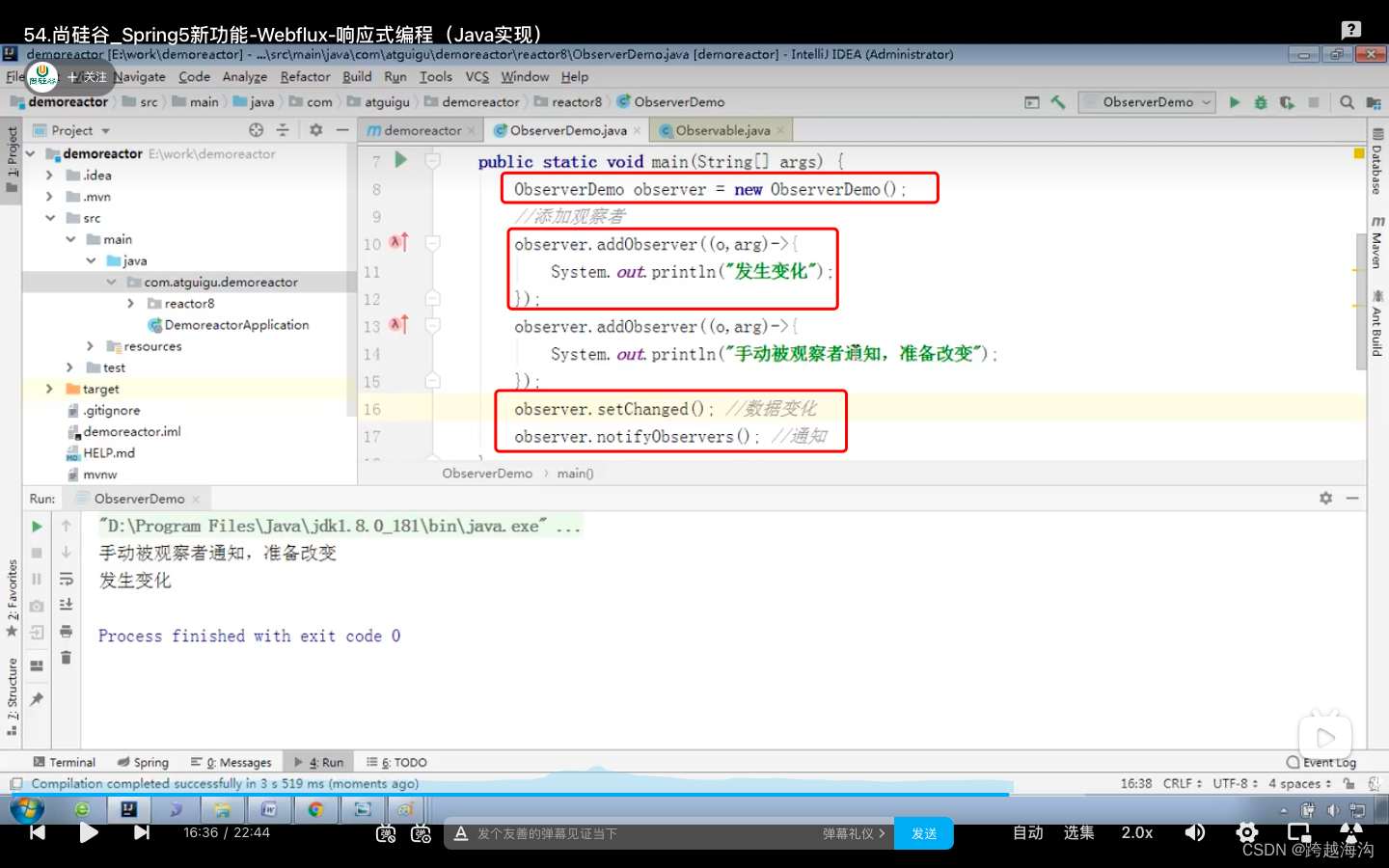Image resolution: width=1389 pixels, height=868 pixels.
Task: Open the UTF-8 encoding selector
Action: (x=1236, y=784)
